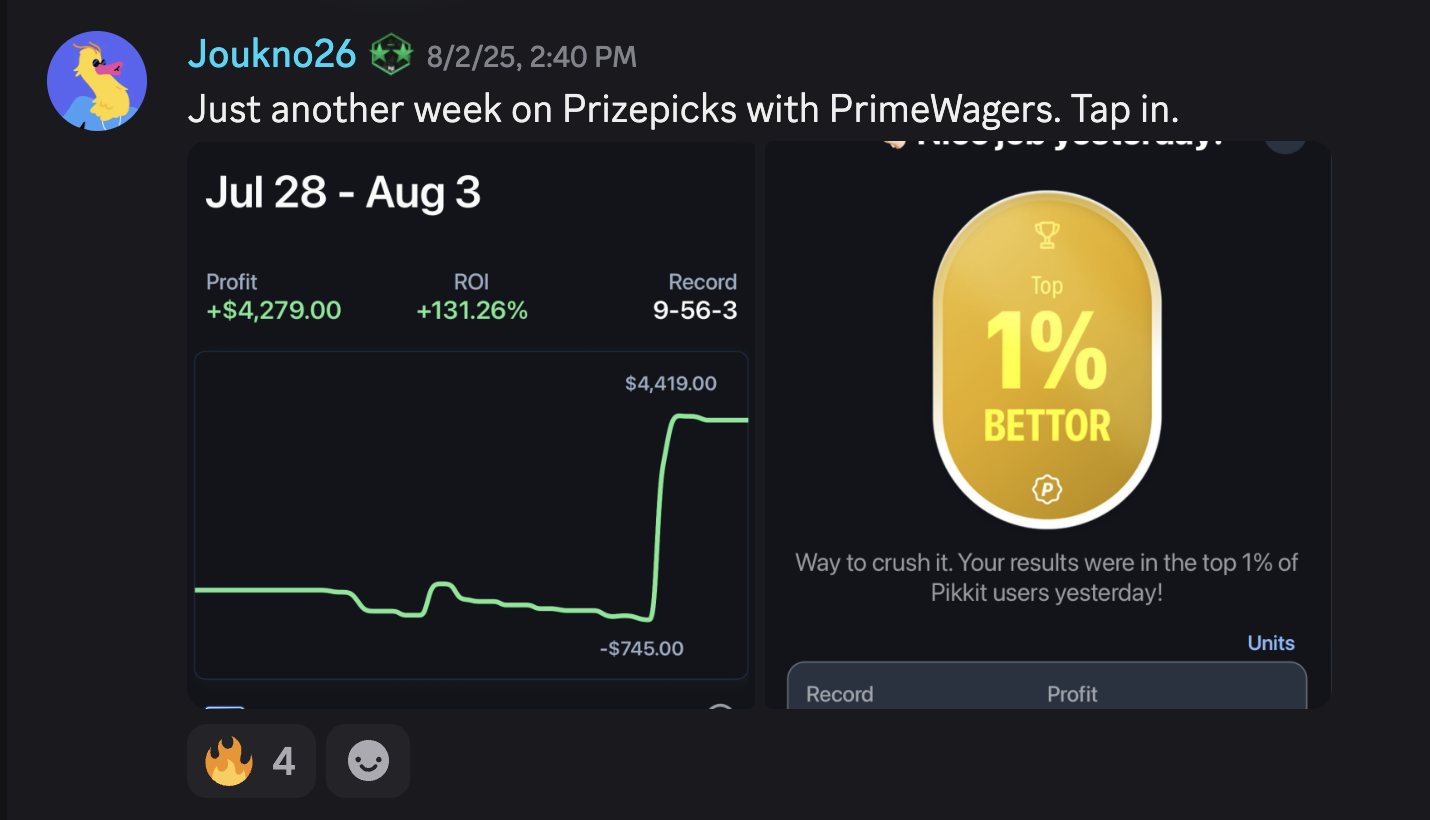
Task: Click the Top 1% BETTOR gold badge
Action: point(1047,360)
